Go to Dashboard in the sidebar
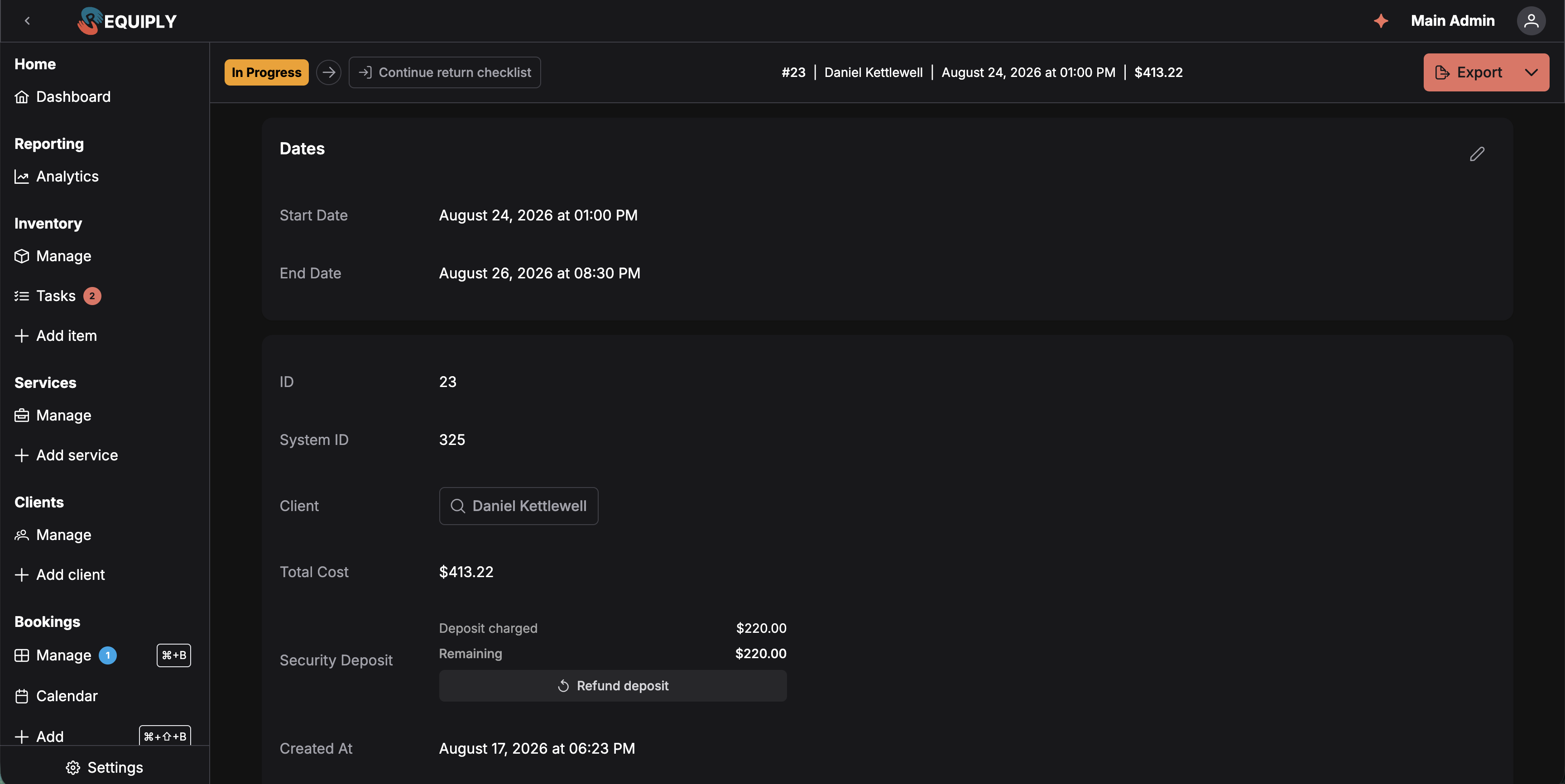This screenshot has height=784, width=1565. coord(62,96)
